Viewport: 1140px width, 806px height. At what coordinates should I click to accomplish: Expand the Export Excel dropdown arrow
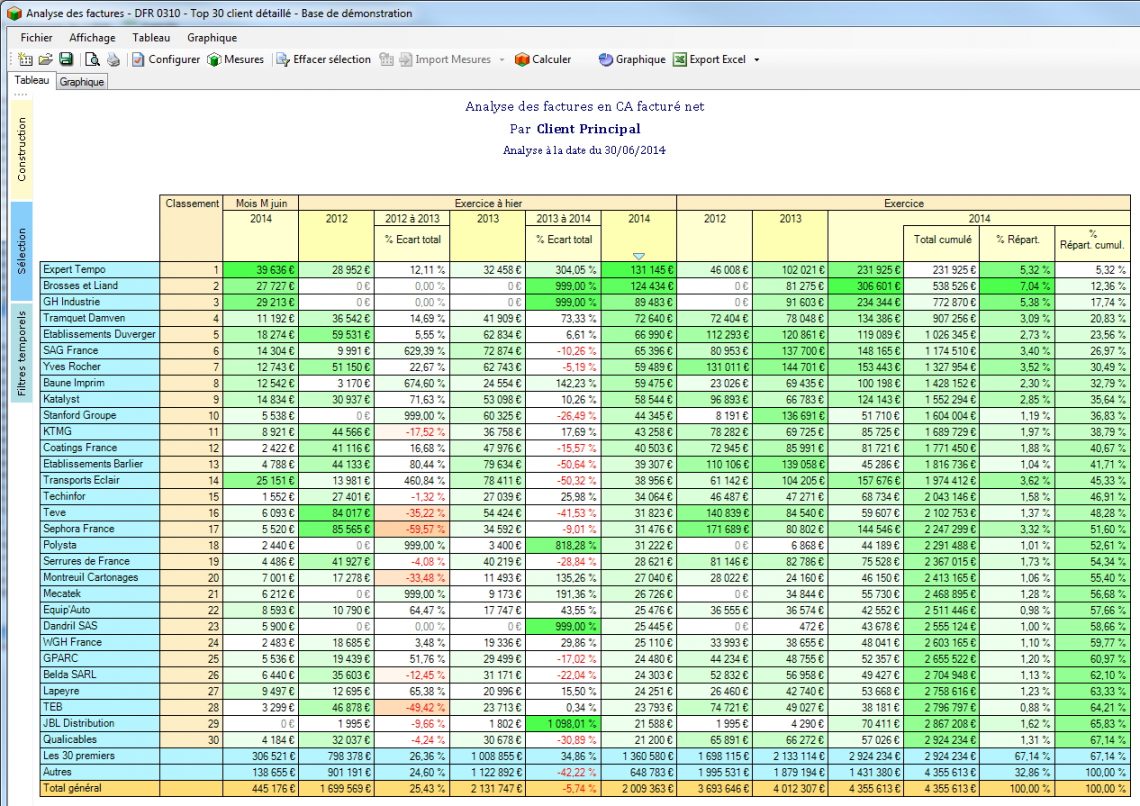pyautogui.click(x=757, y=60)
